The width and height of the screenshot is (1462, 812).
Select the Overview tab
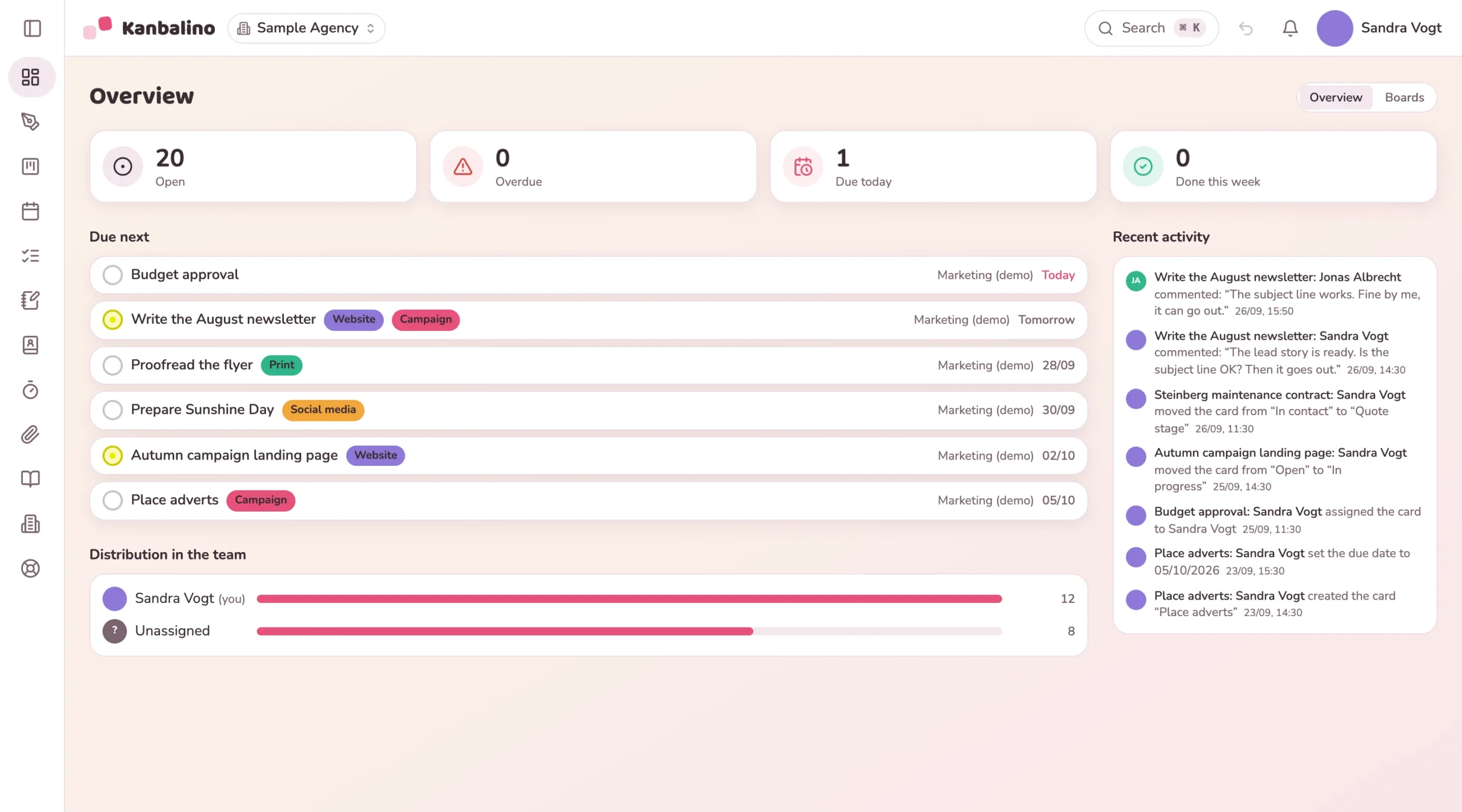[1335, 97]
